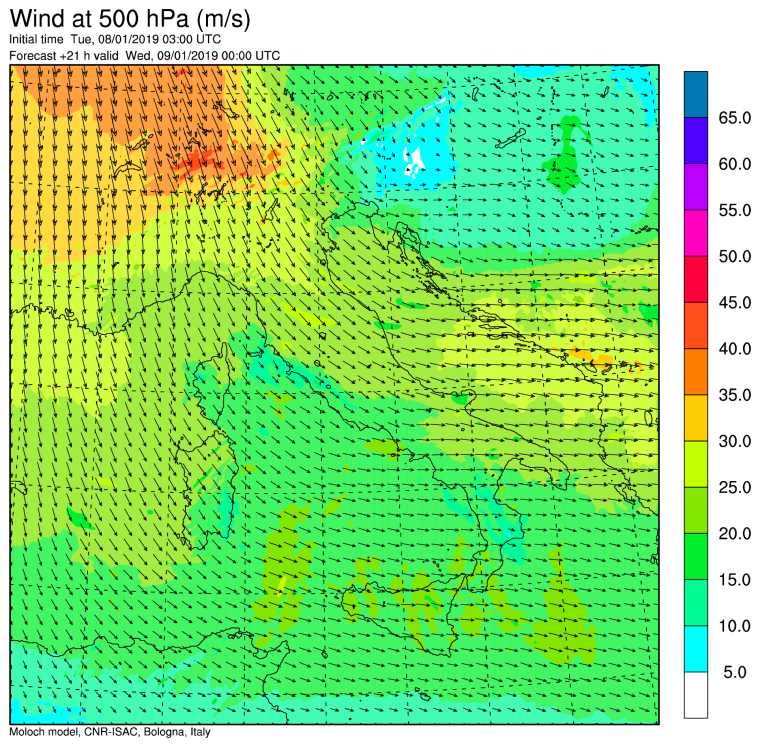Click the white swatch below 5.0
Viewport: 760px width, 747px height.
point(696,695)
